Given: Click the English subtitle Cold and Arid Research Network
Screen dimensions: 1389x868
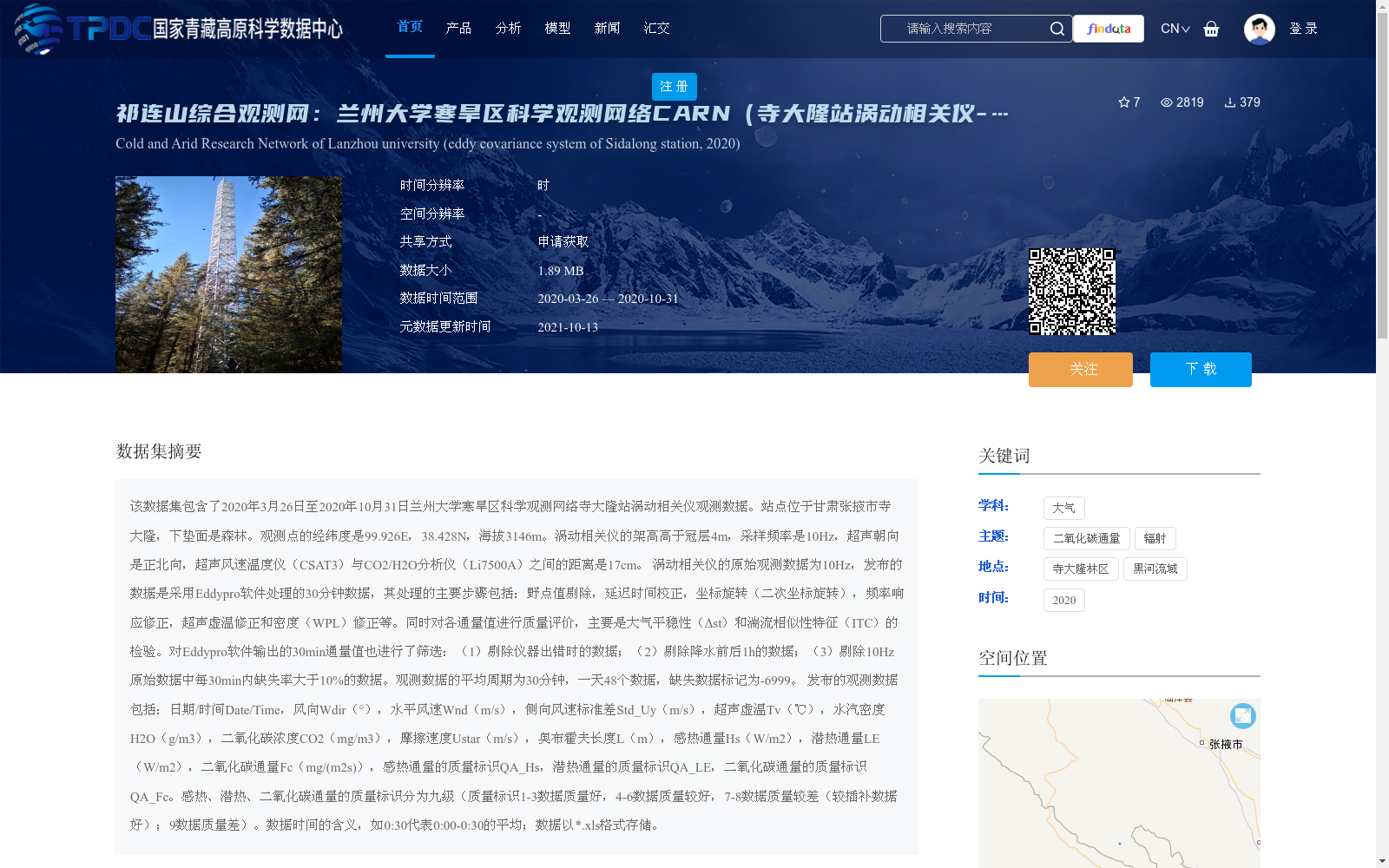Looking at the screenshot, I should point(428,144).
